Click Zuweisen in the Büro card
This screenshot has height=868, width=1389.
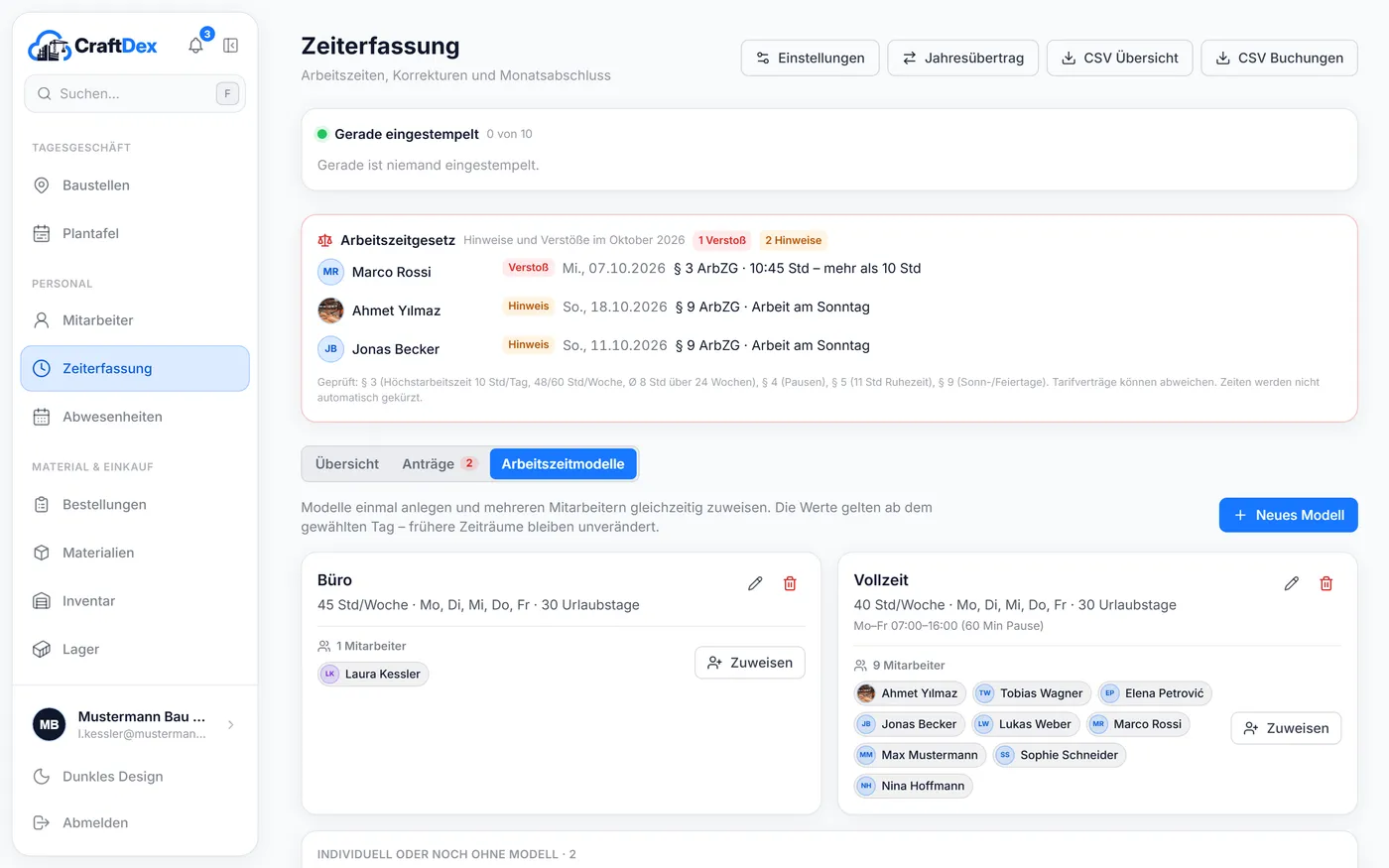pyautogui.click(x=750, y=663)
